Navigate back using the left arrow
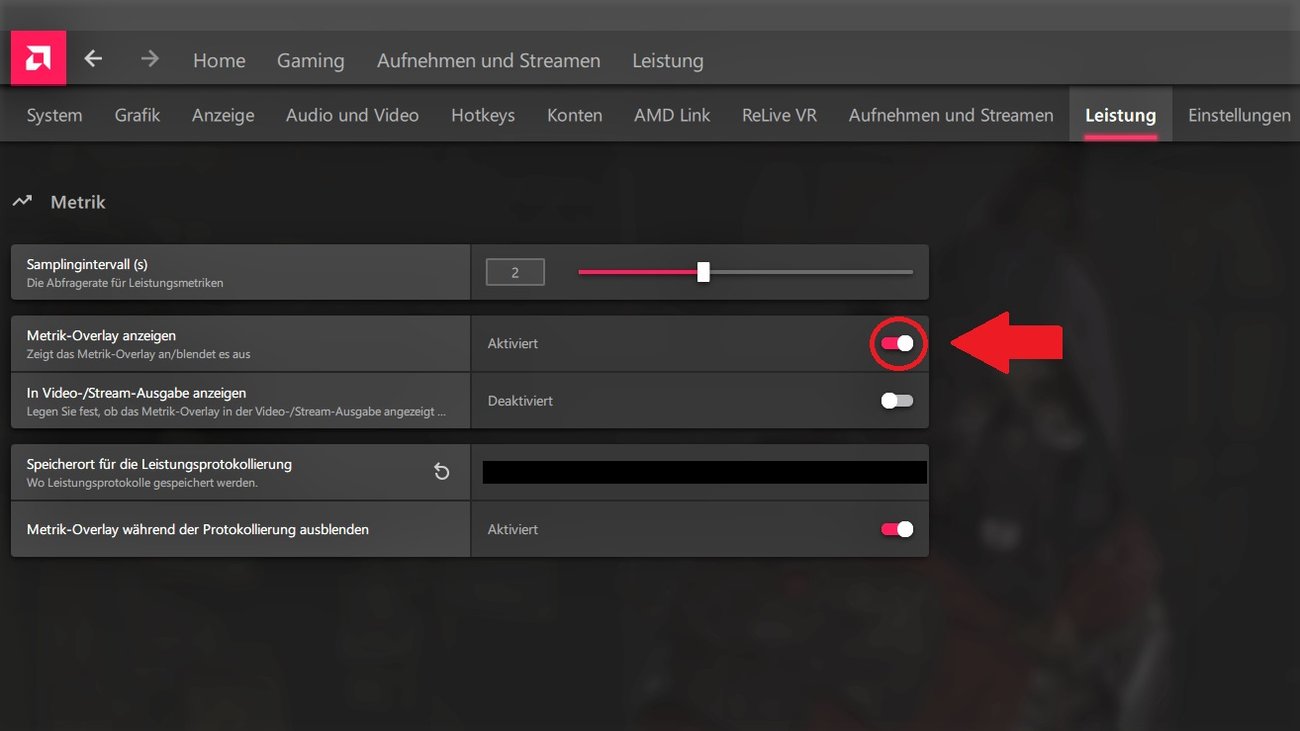Viewport: 1300px width, 731px height. [x=93, y=59]
